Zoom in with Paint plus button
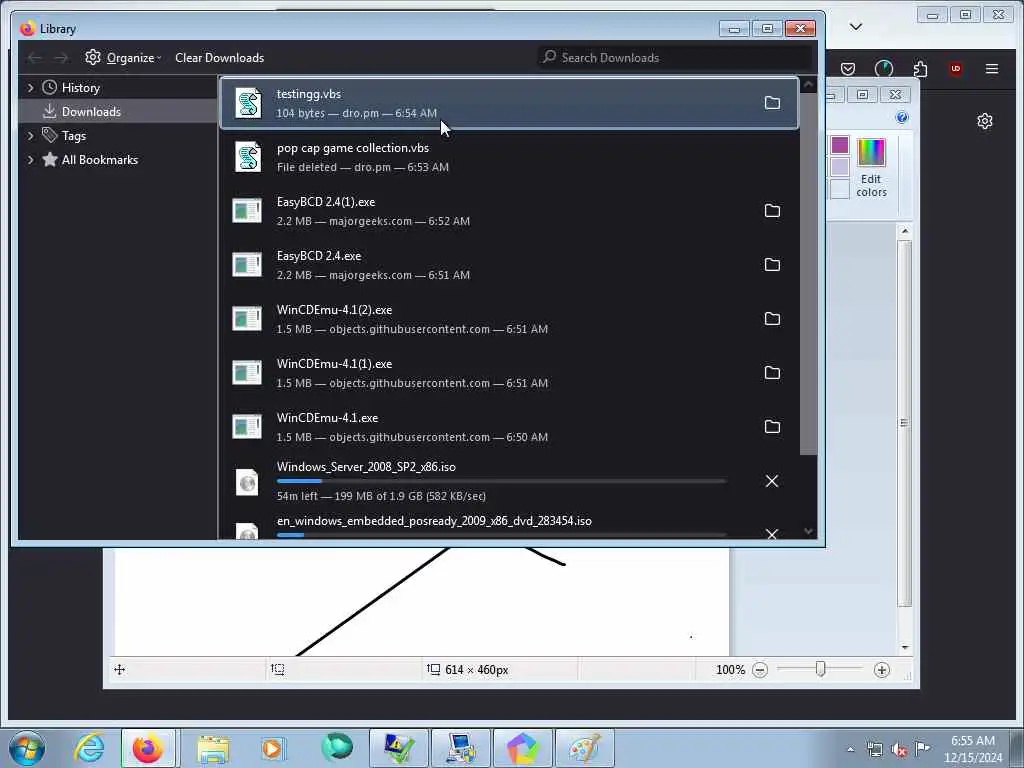The height and width of the screenshot is (768, 1024). [x=882, y=670]
